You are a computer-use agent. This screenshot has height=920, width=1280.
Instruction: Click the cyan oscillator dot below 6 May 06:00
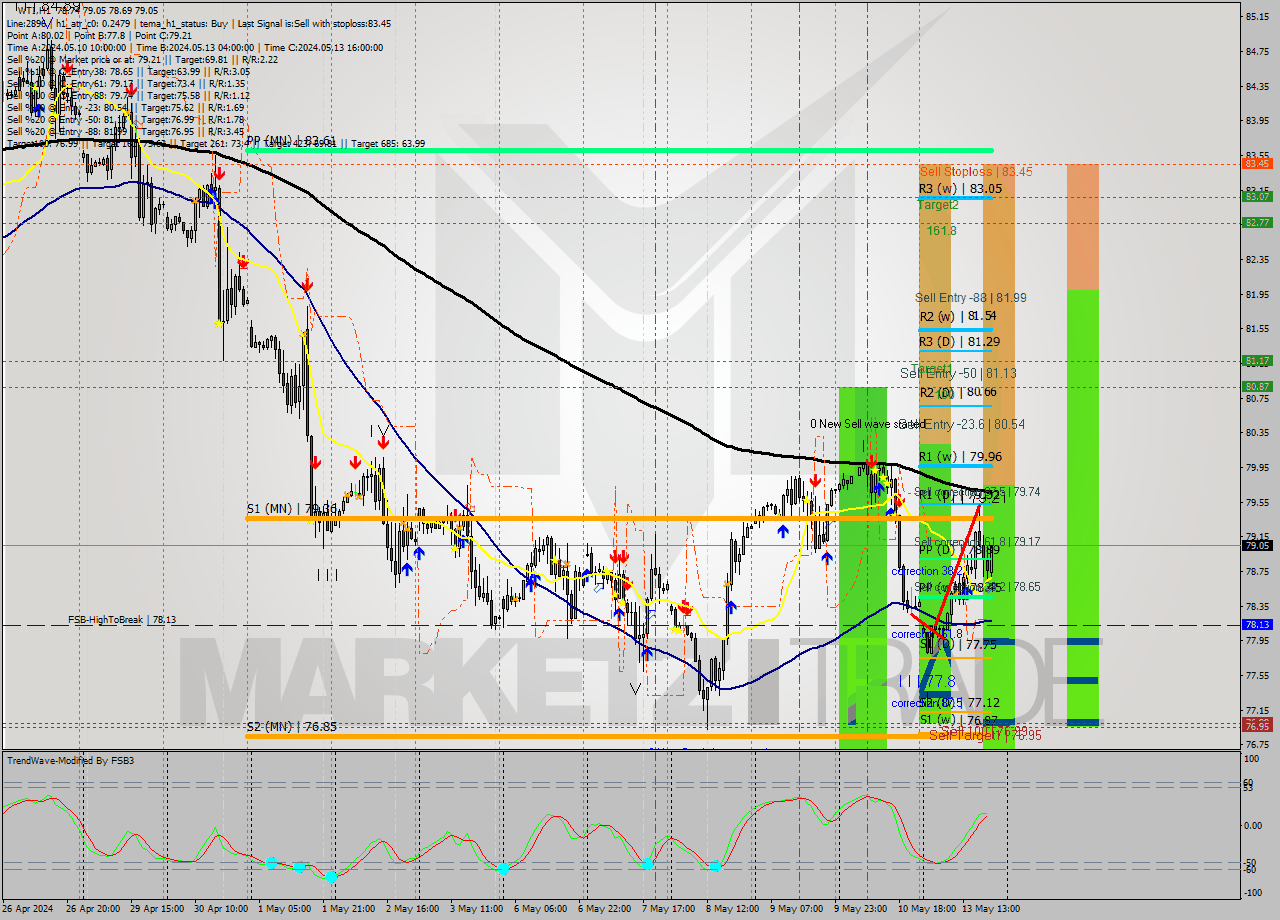point(503,869)
